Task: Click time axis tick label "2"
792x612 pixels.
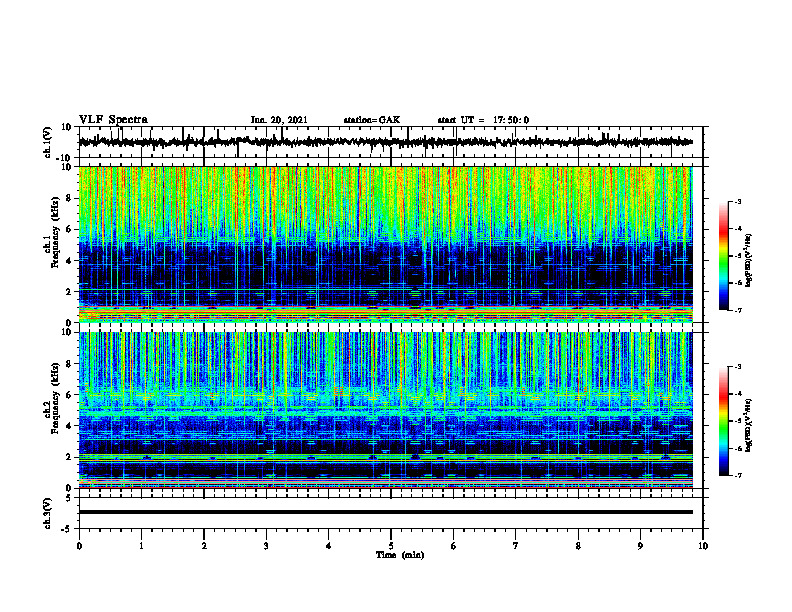Action: click(x=204, y=546)
